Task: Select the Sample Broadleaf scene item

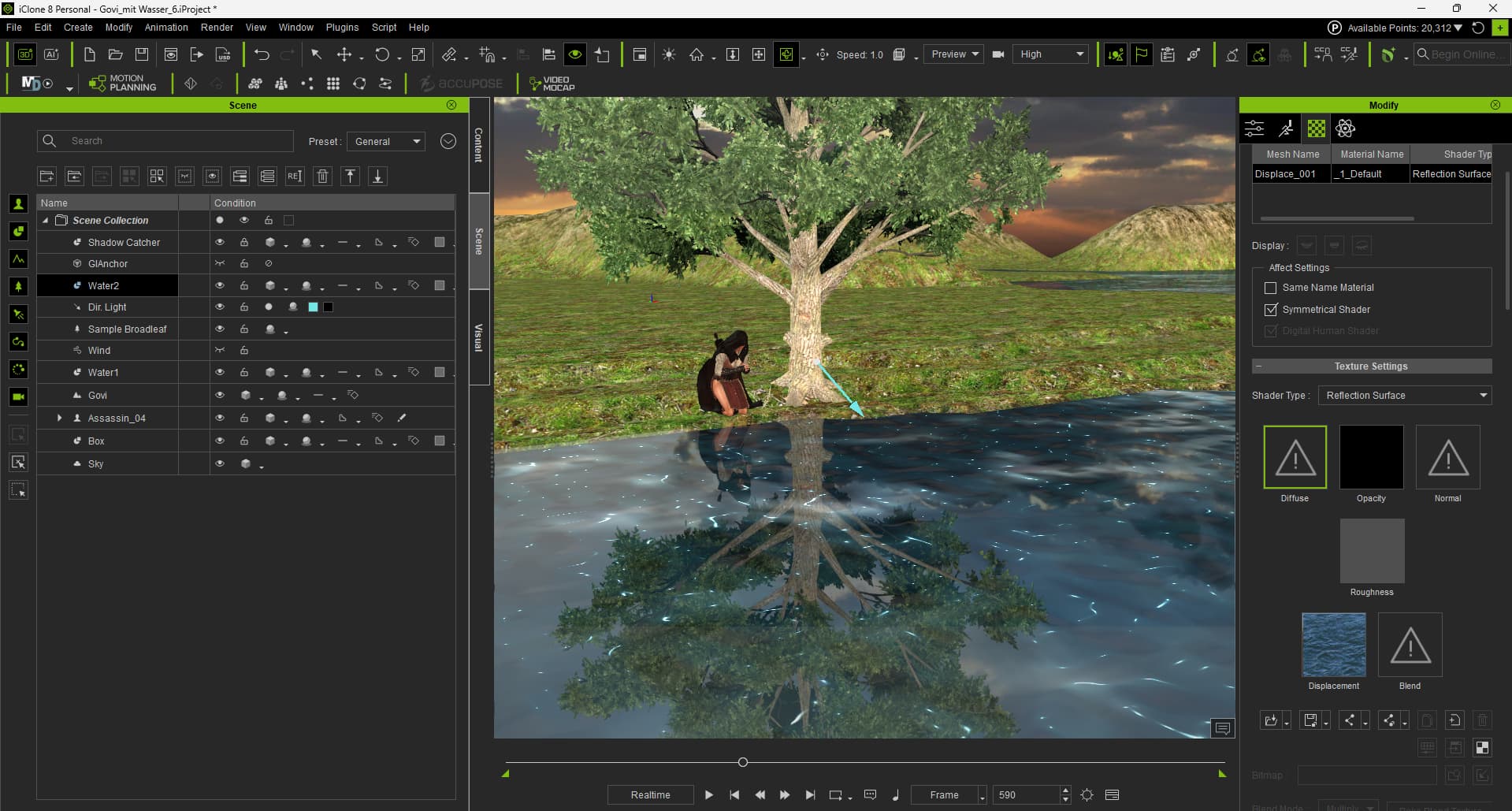Action: (x=127, y=329)
